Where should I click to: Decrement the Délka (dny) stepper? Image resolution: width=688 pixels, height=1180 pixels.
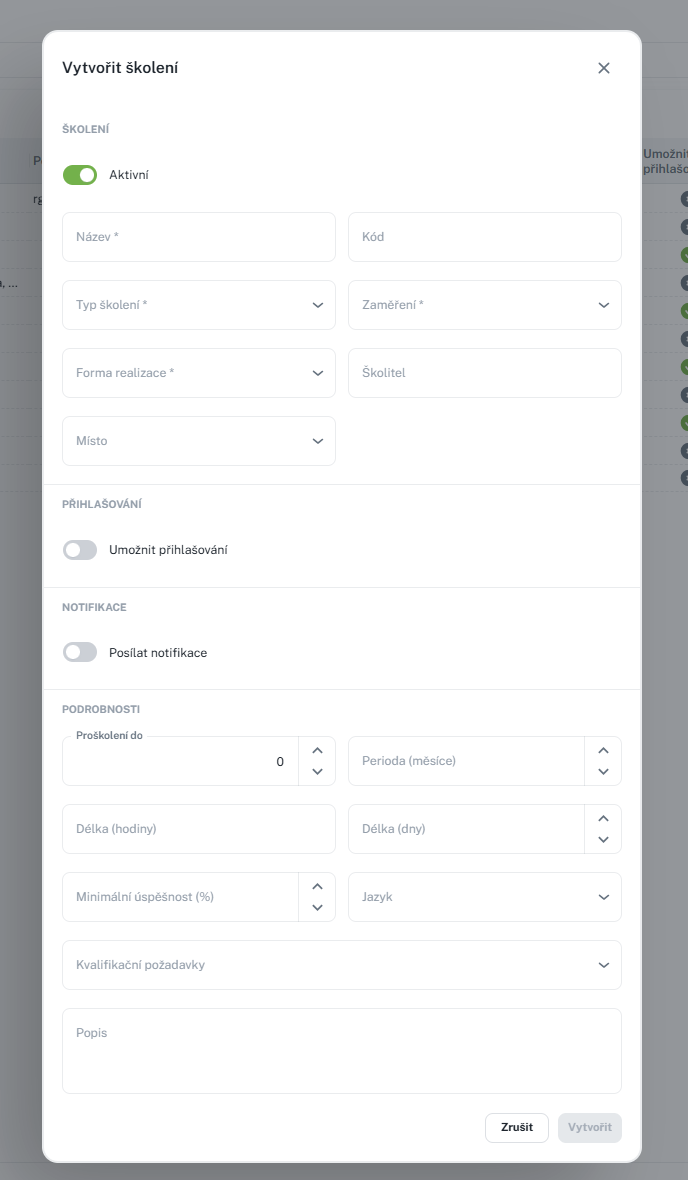tap(604, 839)
